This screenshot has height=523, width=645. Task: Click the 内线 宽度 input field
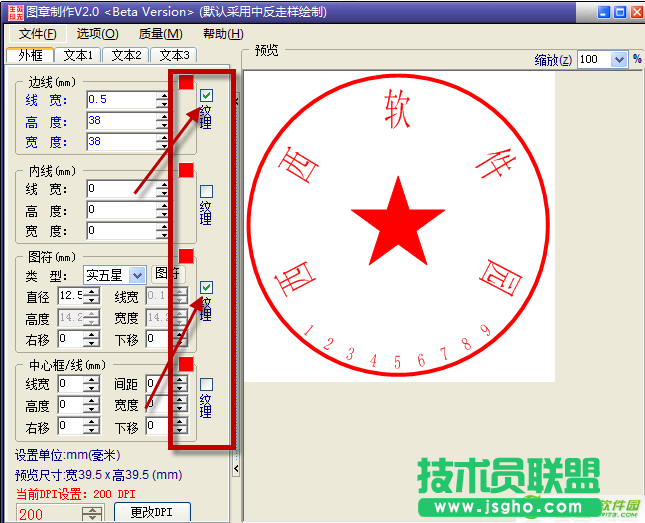[121, 230]
